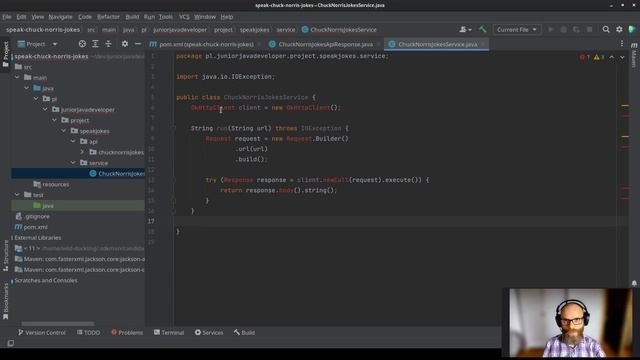The height and width of the screenshot is (360, 640).
Task: Collapse the java folder under main
Action: [27, 88]
